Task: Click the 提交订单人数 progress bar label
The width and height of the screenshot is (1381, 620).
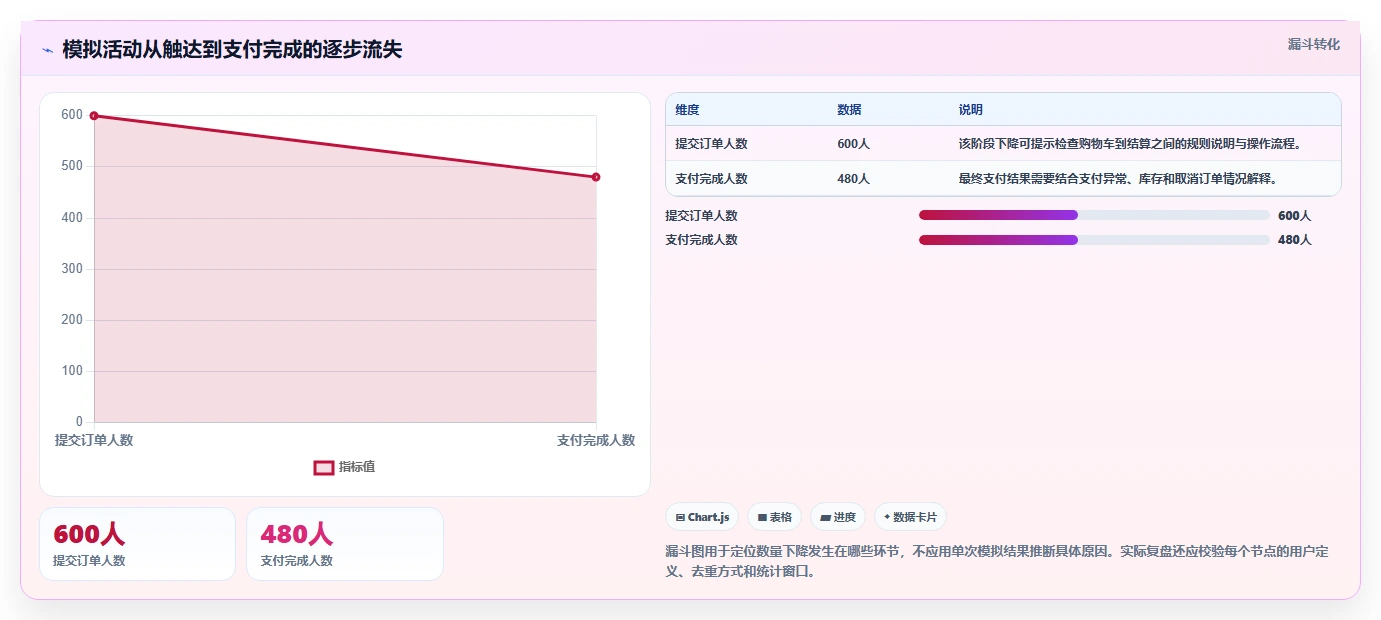Action: [x=701, y=216]
